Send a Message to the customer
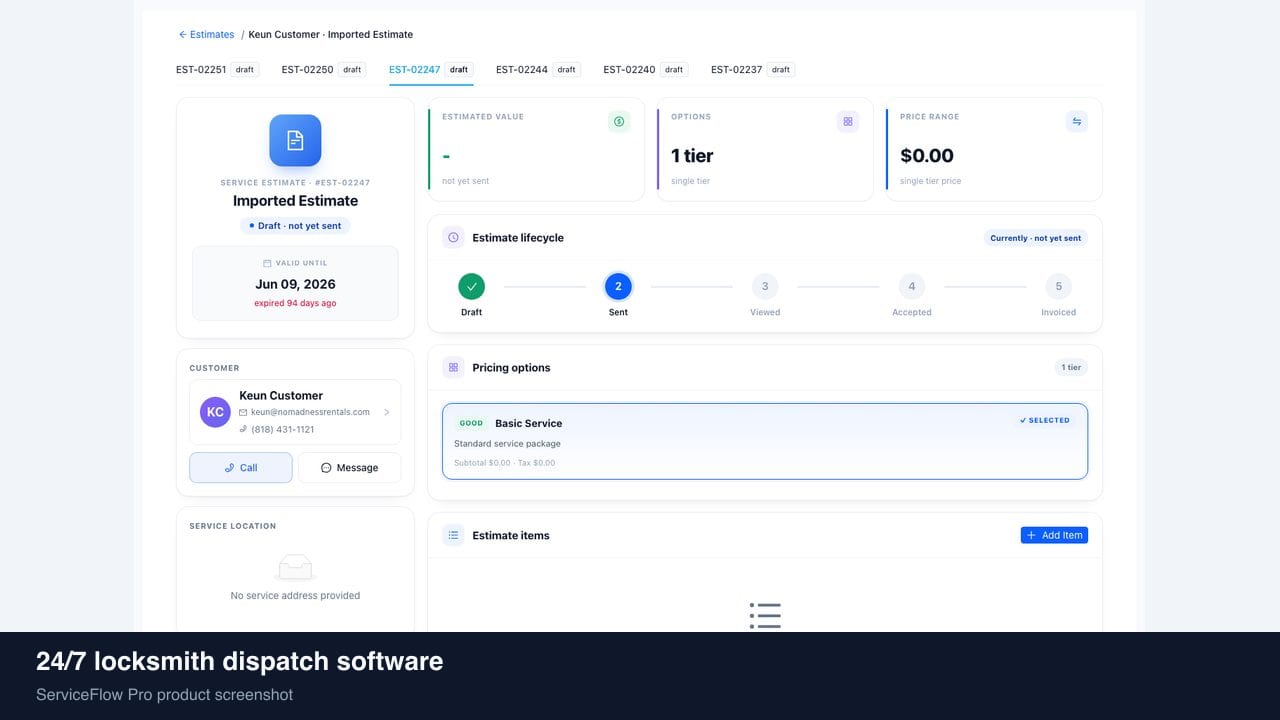Screen dimensions: 1280x720 tap(349, 468)
